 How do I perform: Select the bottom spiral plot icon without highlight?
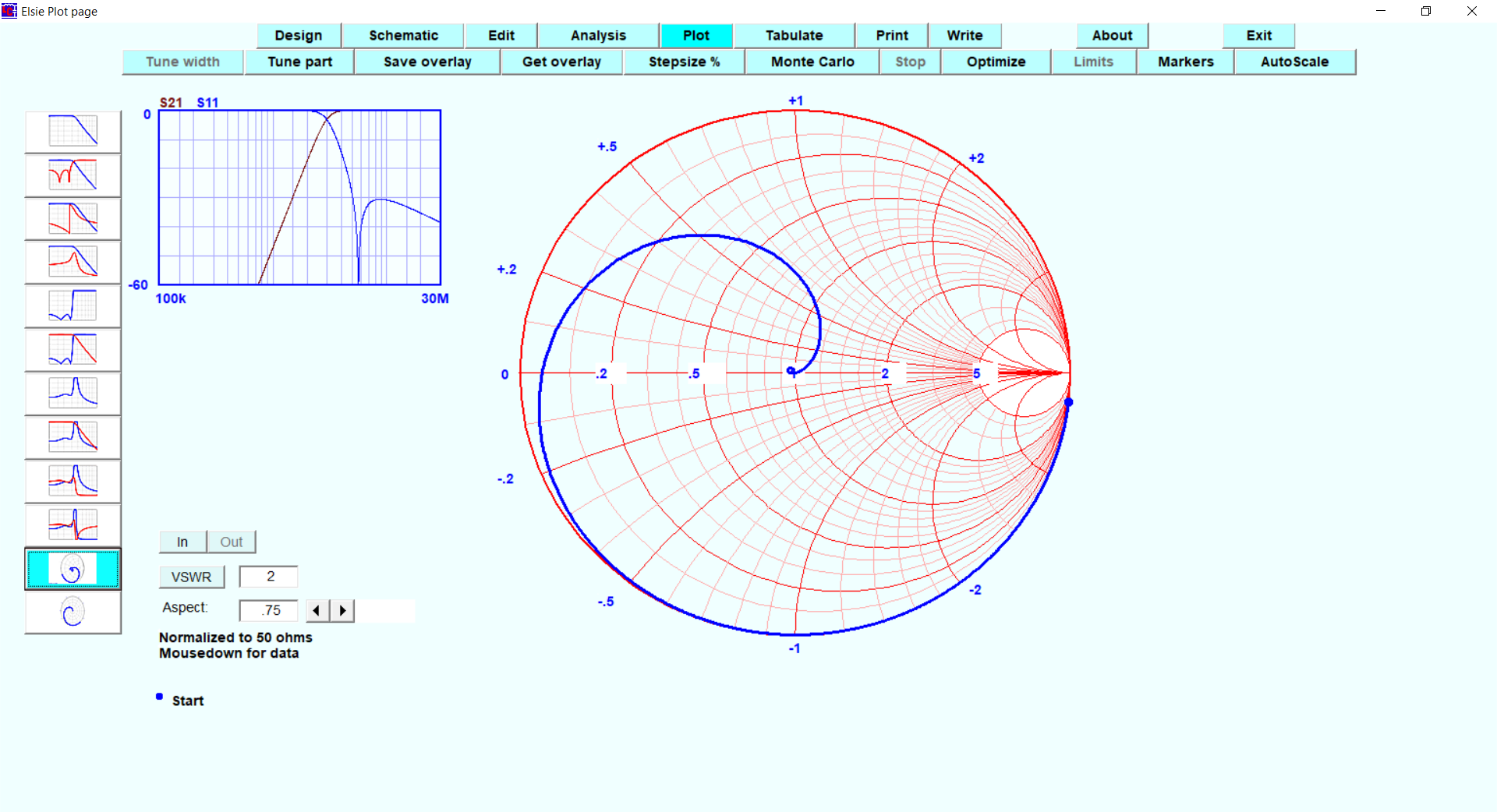73,613
